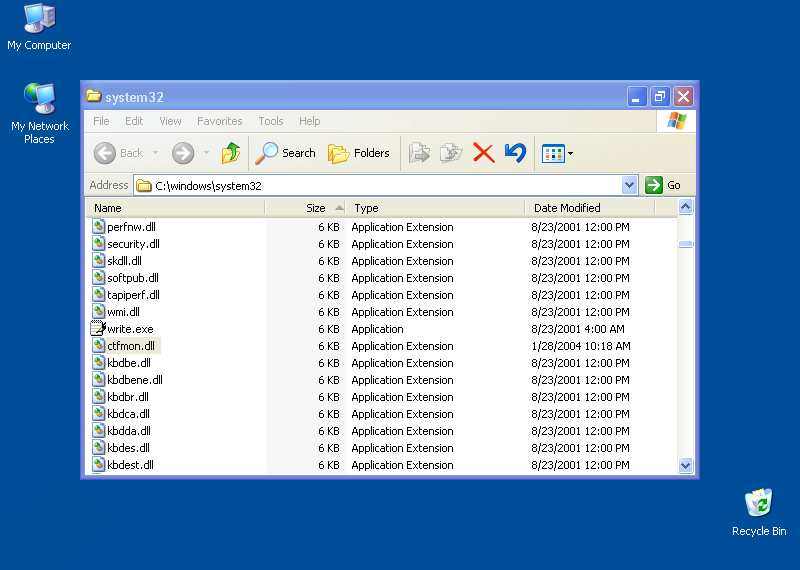800x570 pixels.
Task: Click the kbdes.dll file name
Action: coord(129,448)
